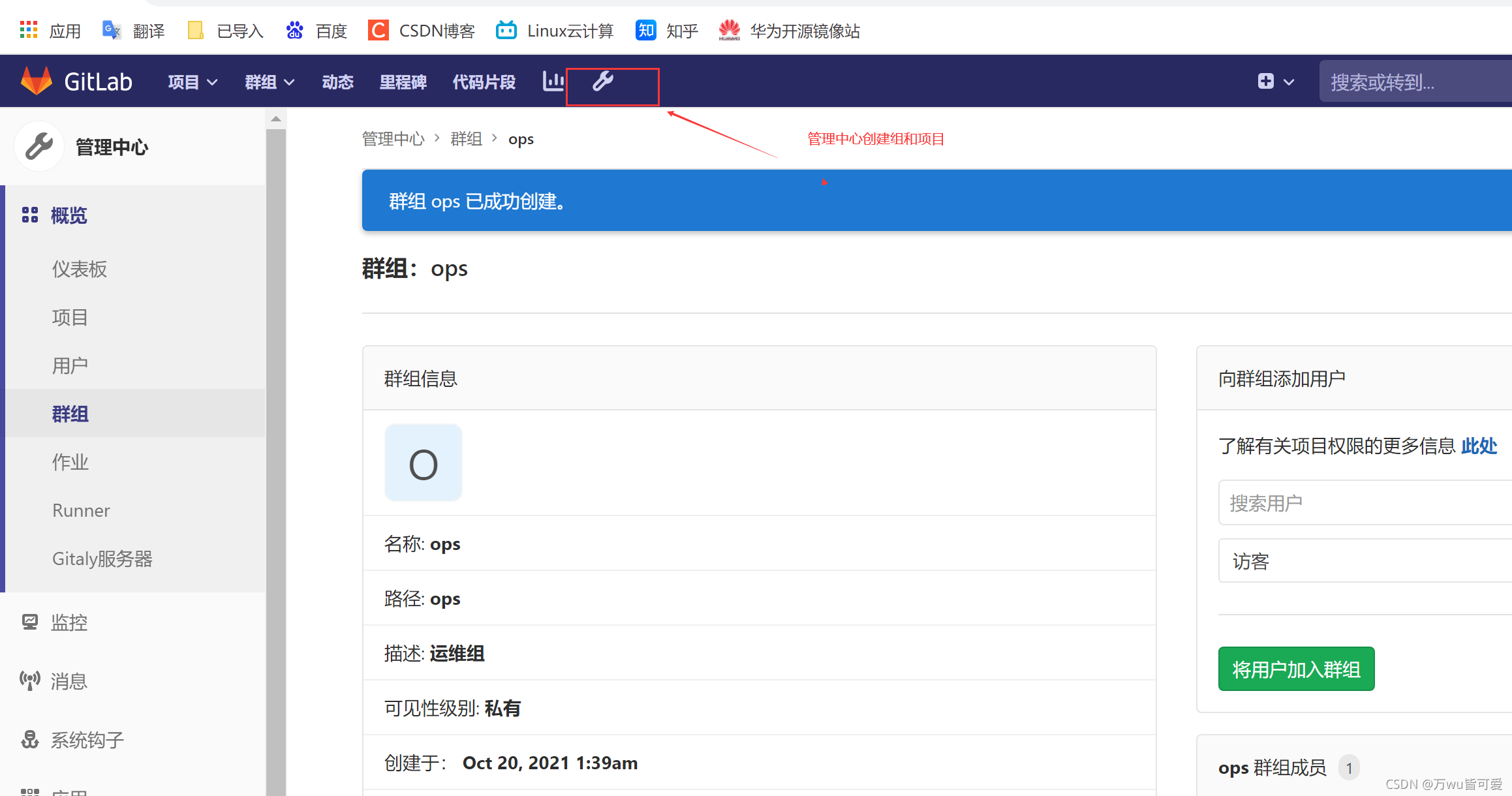1512x796 pixels.
Task: Open the instance statistics chart icon
Action: coord(553,82)
